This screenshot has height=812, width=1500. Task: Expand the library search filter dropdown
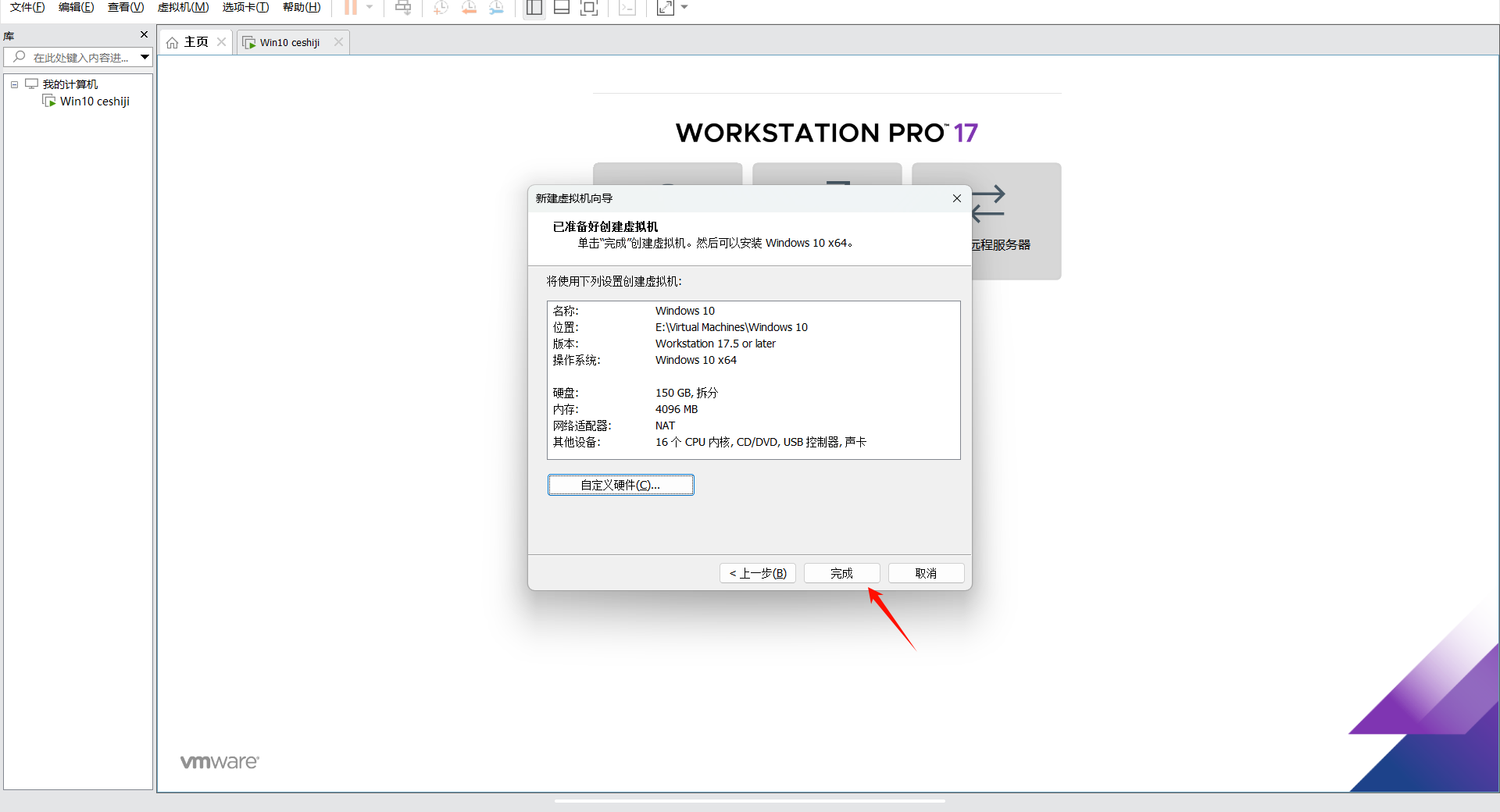coord(145,57)
